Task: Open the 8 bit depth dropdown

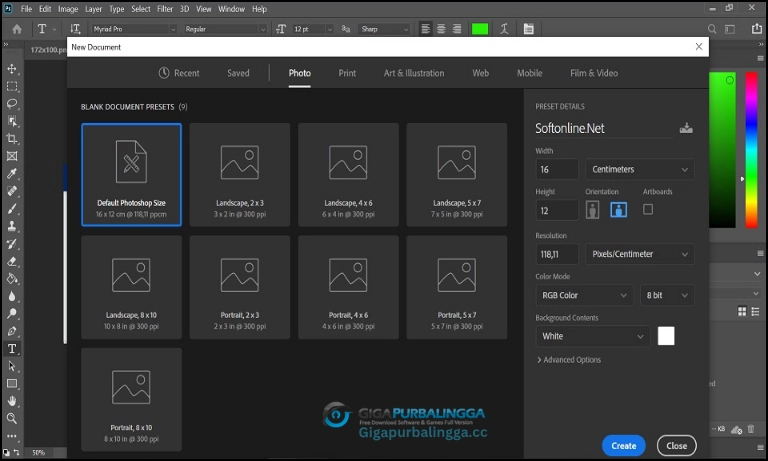Action: (667, 295)
